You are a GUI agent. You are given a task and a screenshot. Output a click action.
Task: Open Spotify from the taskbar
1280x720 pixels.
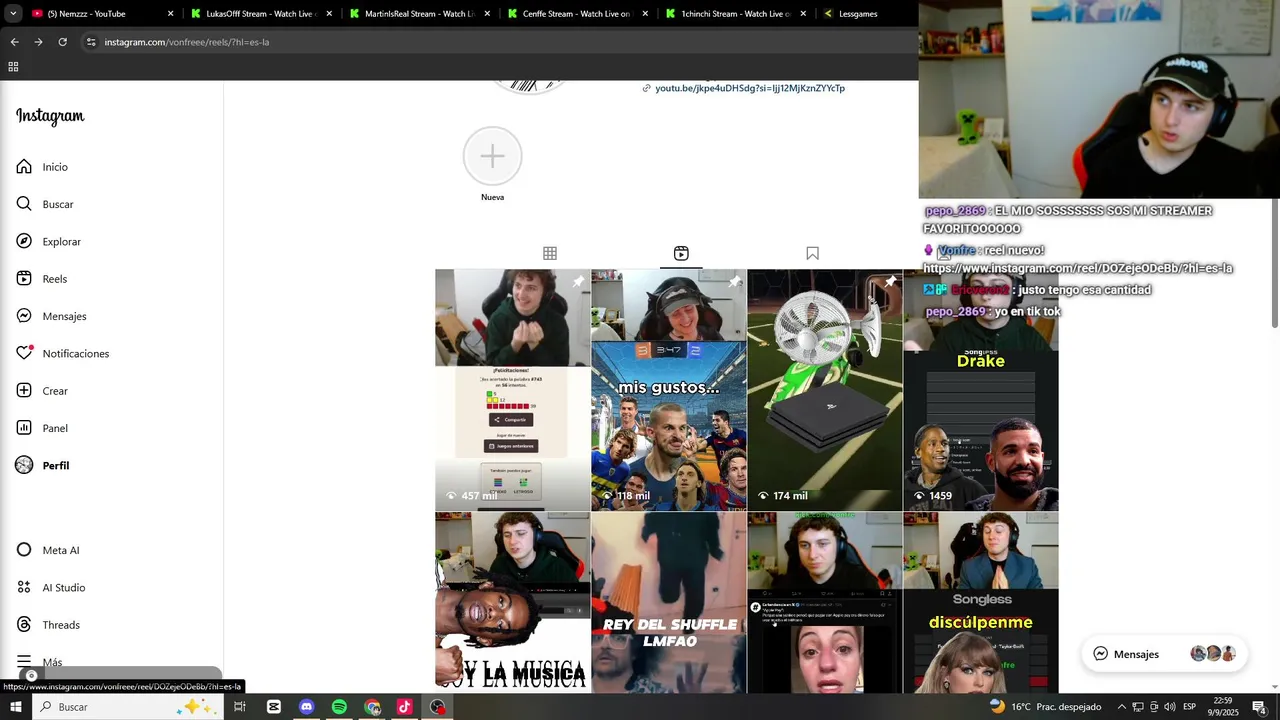339,707
